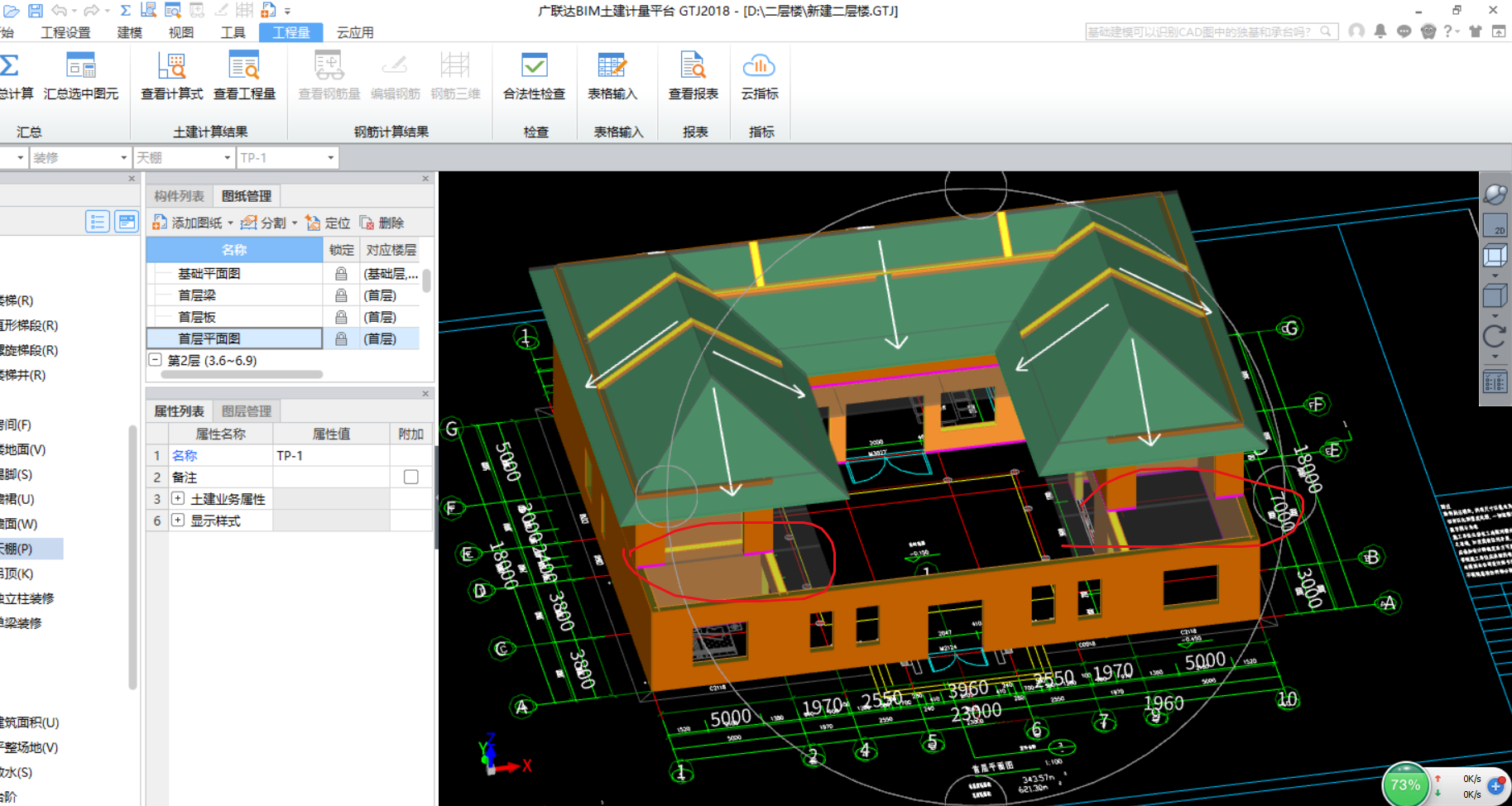1512x806 pixels.
Task: Open 添加图纸 dropdown arrow
Action: (x=230, y=223)
